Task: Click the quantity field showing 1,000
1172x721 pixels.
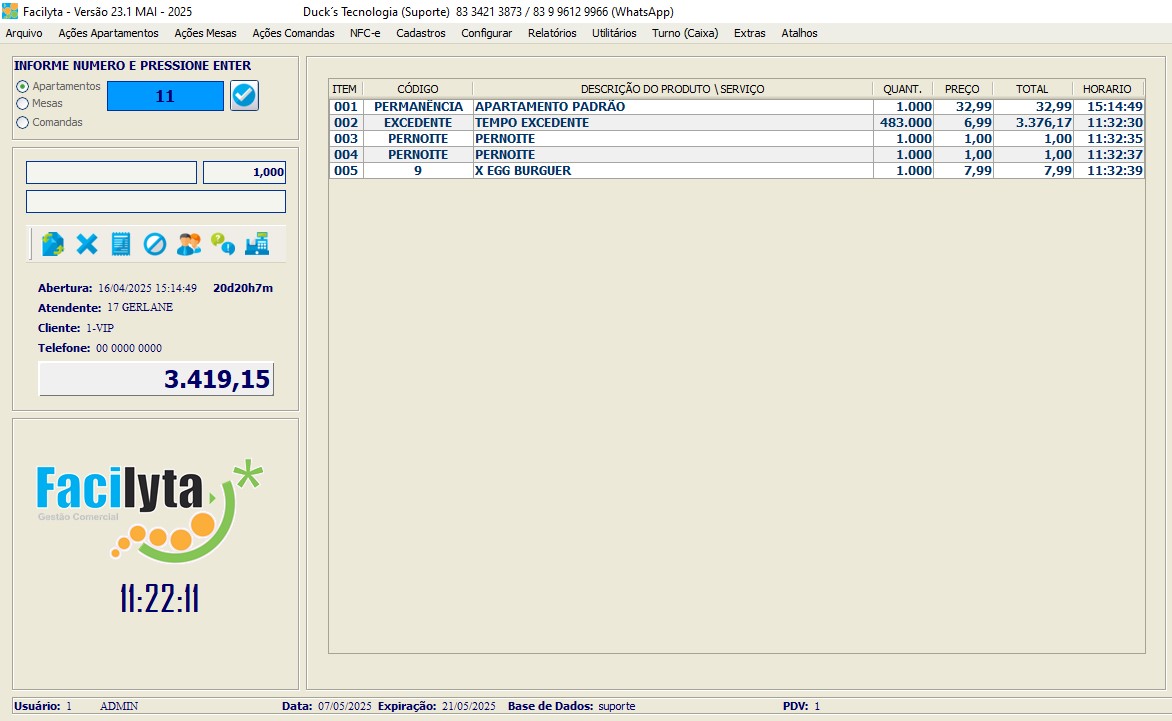Action: [244, 172]
